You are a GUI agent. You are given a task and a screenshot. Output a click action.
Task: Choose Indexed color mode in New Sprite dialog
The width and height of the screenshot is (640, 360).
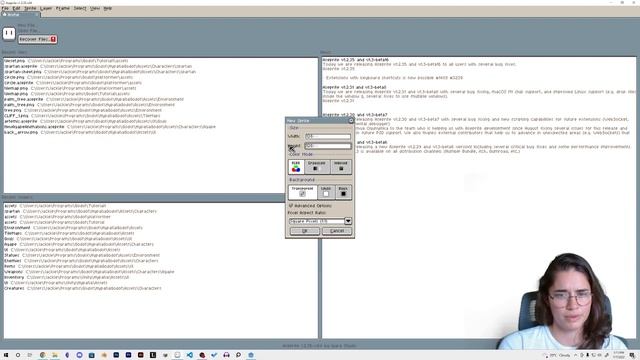pos(341,167)
